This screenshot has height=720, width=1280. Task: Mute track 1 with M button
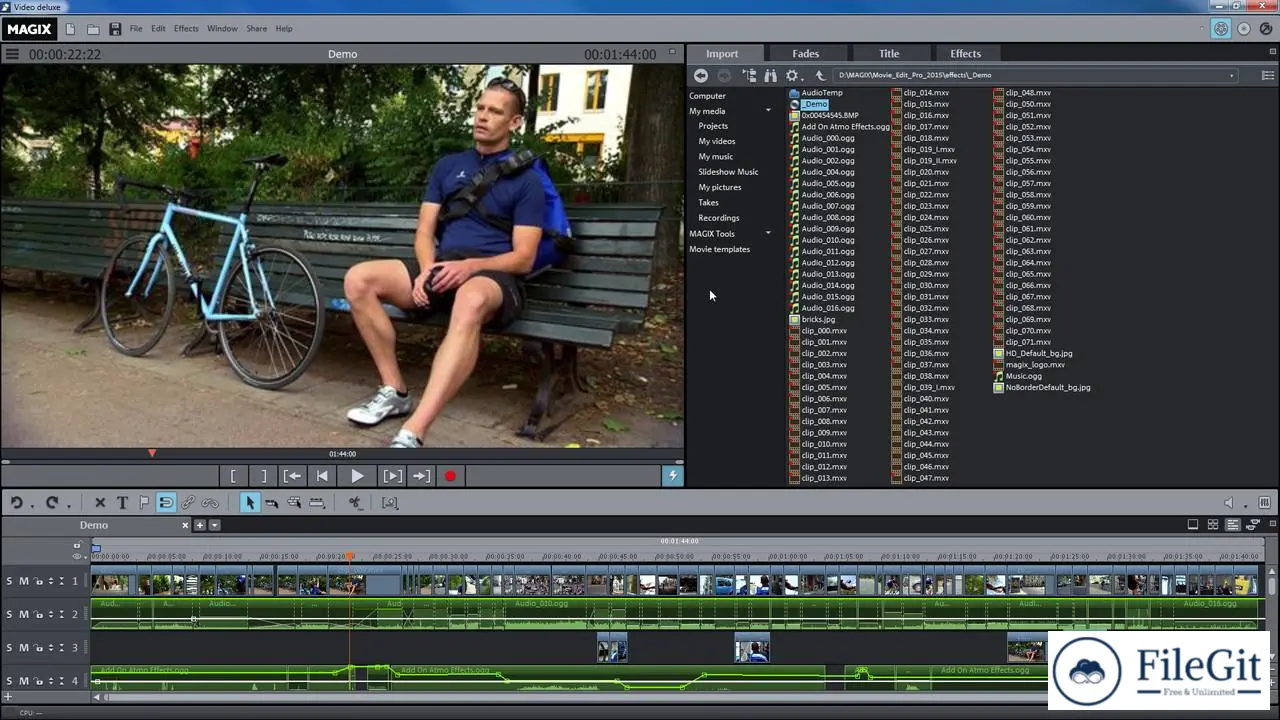24,581
